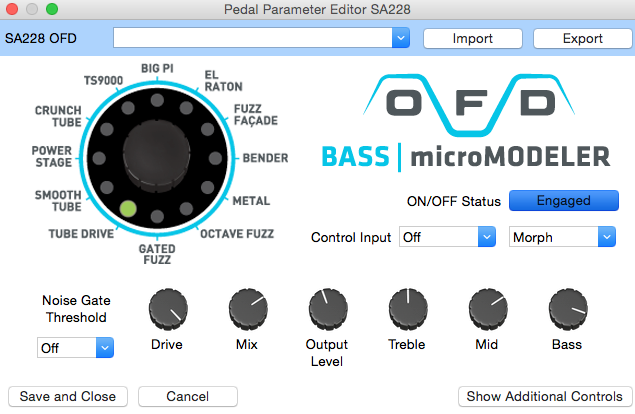This screenshot has height=414, width=635.
Task: Click the Mid knob
Action: [488, 309]
